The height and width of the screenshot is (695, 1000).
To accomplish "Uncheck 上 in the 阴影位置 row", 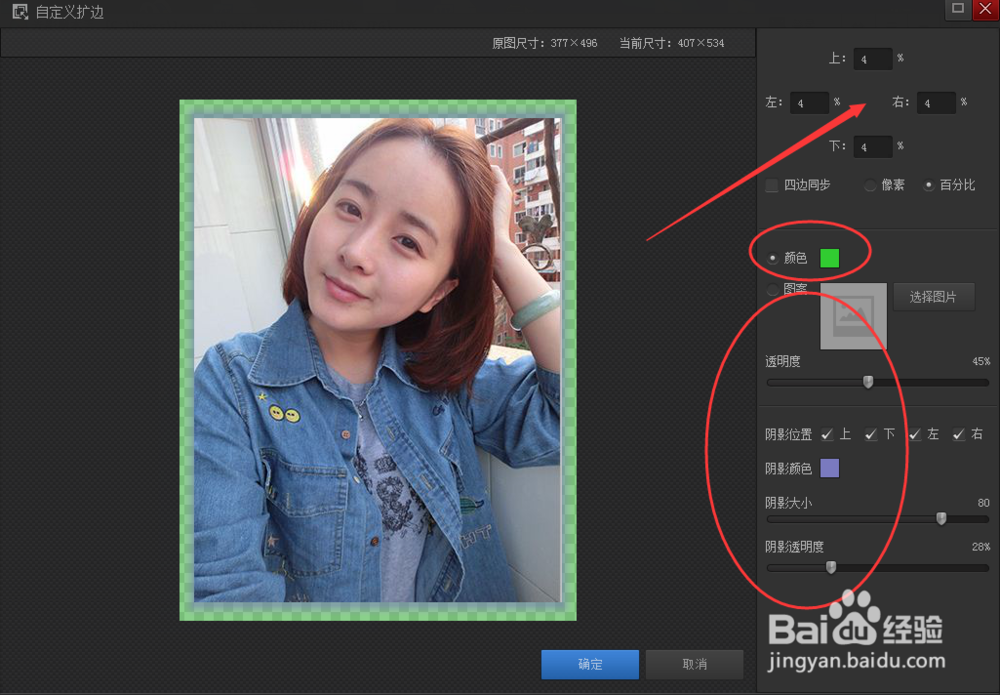I will coord(827,434).
